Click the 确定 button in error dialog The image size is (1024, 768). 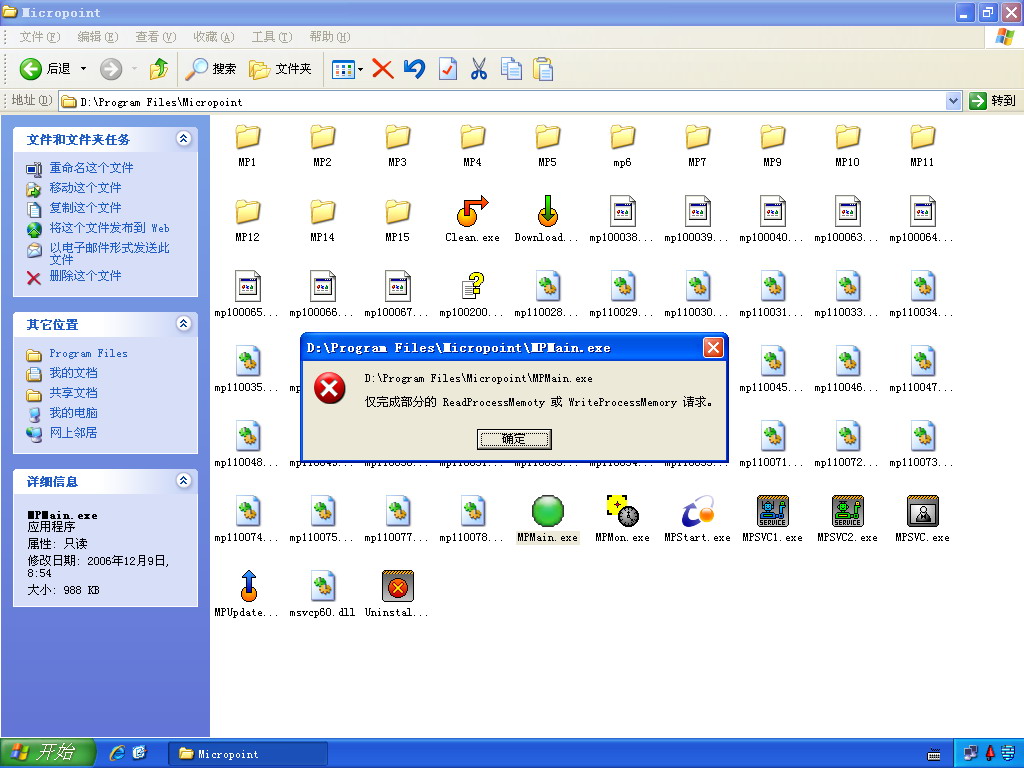[514, 439]
